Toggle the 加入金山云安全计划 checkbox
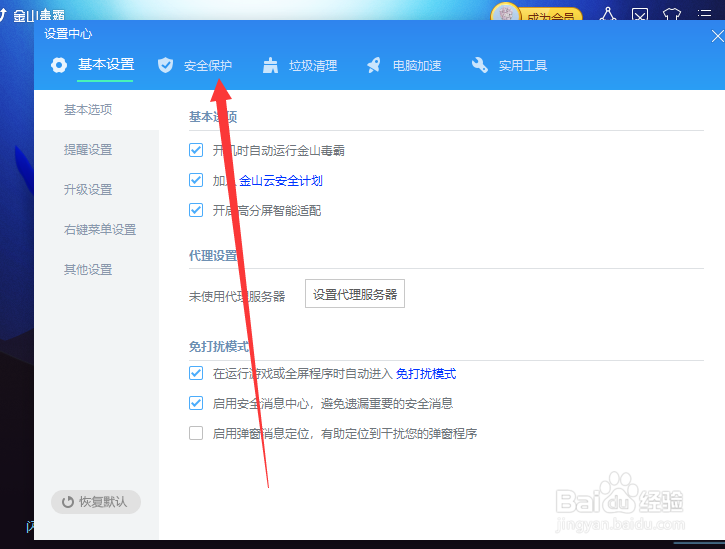This screenshot has height=549, width=725. coord(196,180)
